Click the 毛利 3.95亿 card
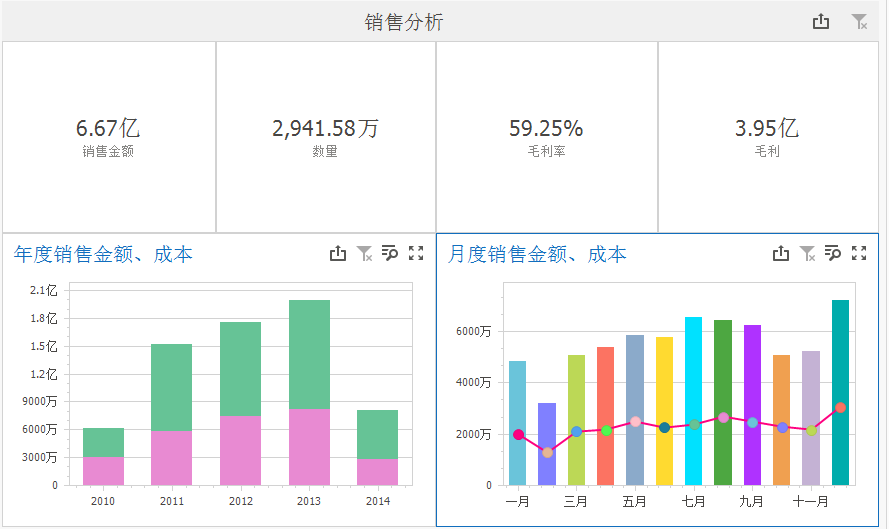Viewport: 889px width, 529px height. click(767, 137)
